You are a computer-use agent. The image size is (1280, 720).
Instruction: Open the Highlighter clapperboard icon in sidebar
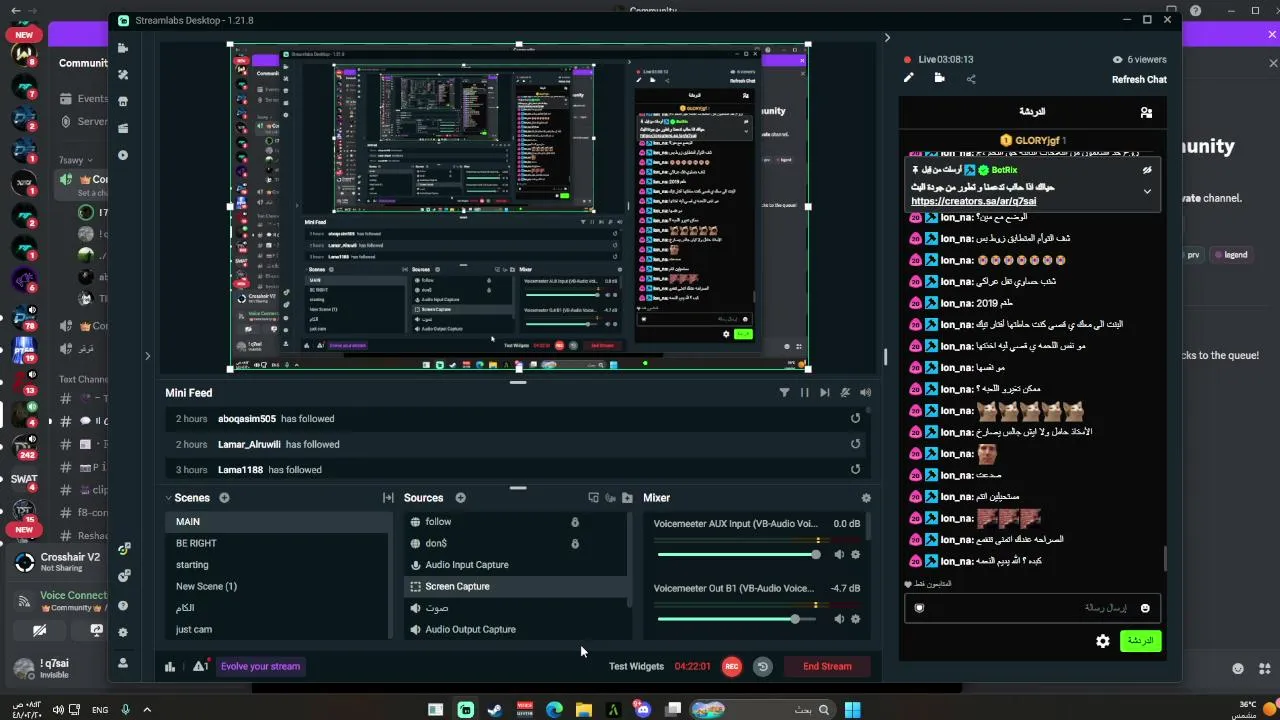[123, 128]
